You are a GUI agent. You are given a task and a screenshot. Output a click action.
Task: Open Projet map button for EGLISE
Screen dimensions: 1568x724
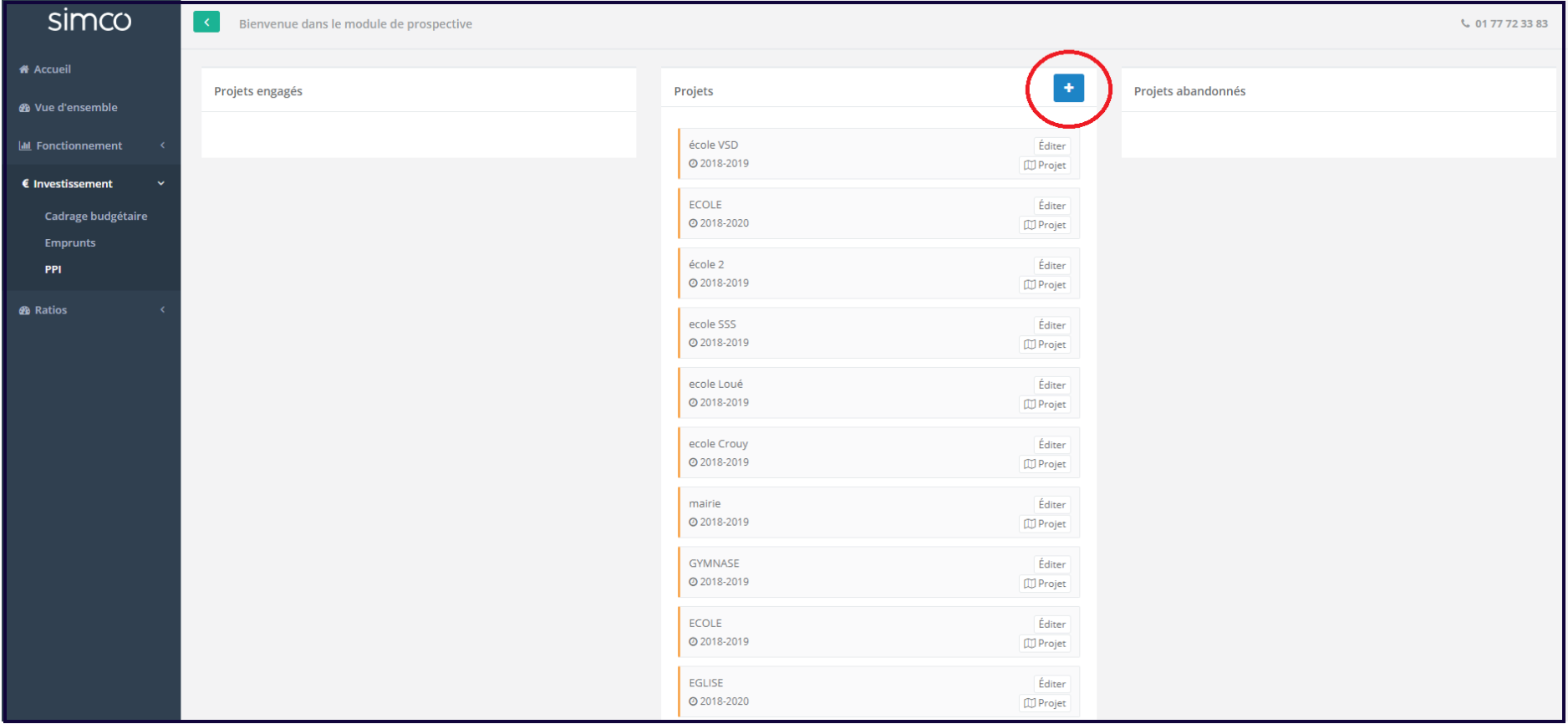tap(1045, 703)
